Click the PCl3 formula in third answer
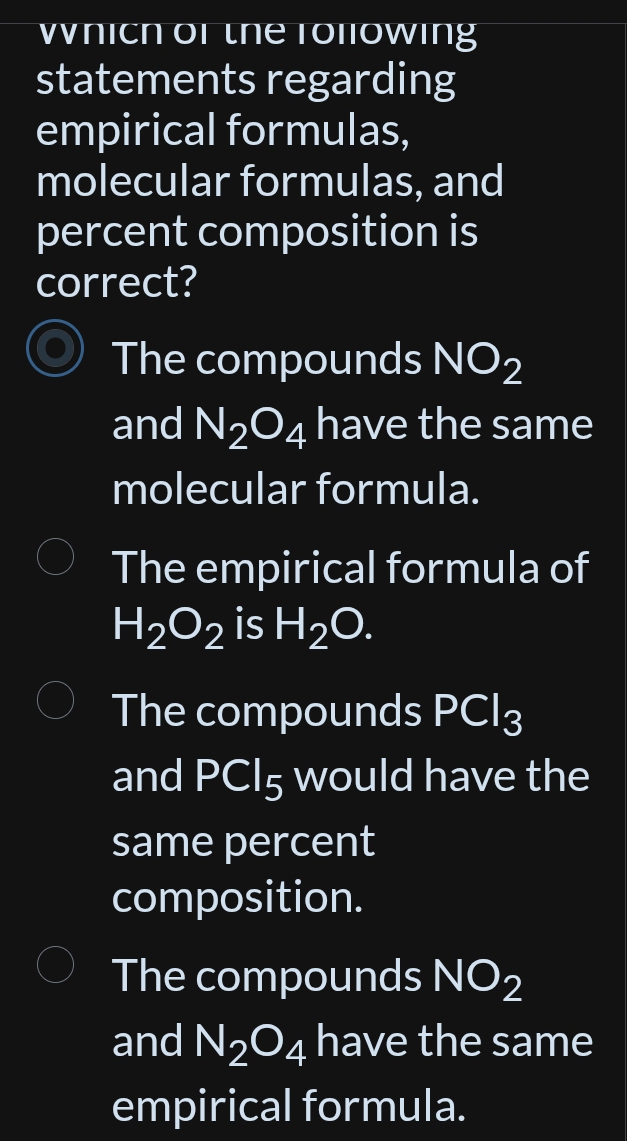 [477, 713]
